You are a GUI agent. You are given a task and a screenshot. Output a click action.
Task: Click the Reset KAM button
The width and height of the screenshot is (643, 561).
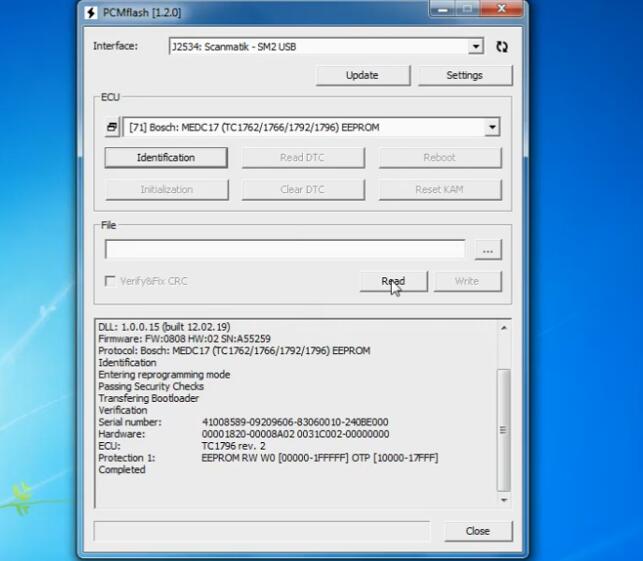(x=440, y=189)
